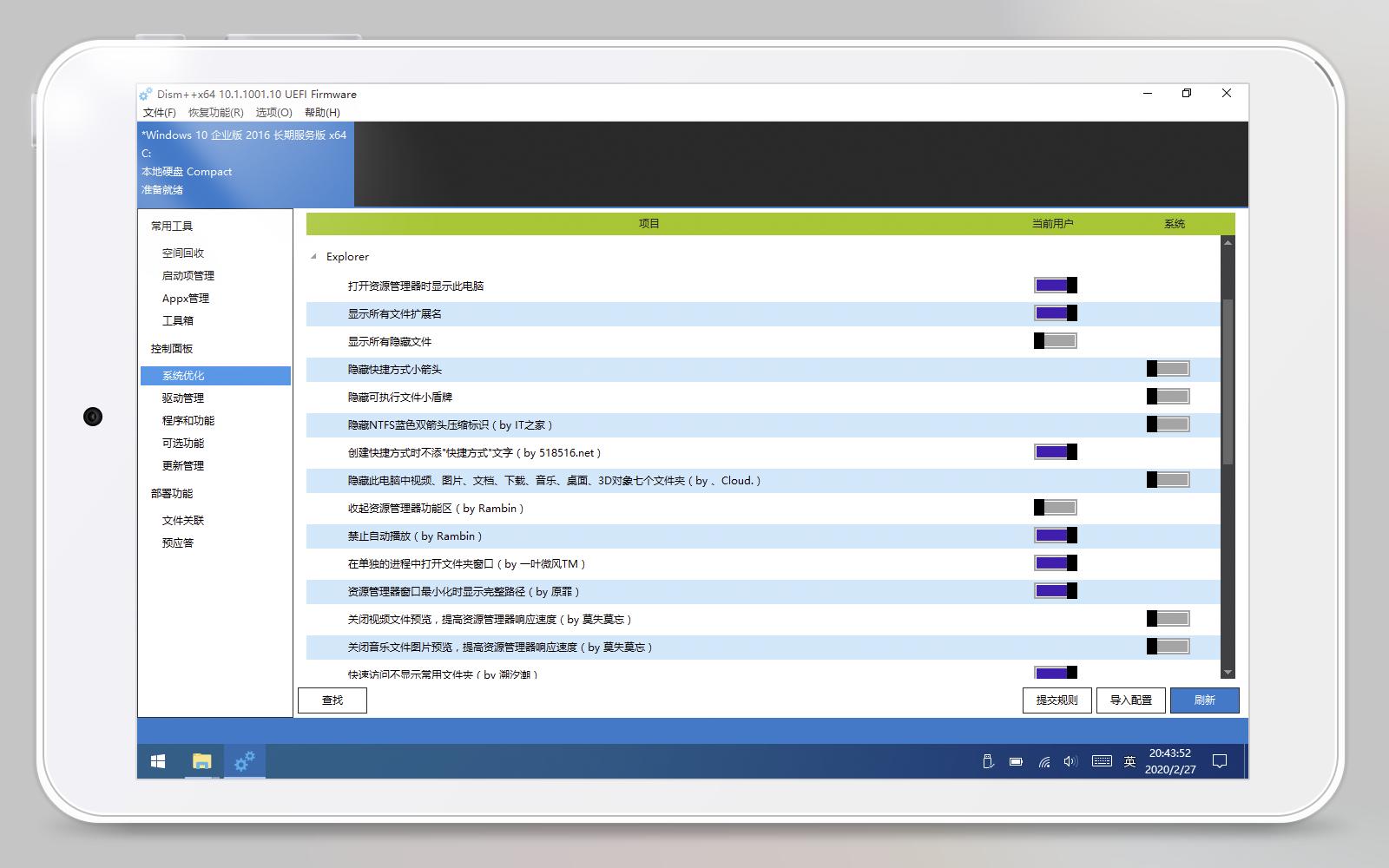Enable 显示所有隐藏文件 switch
This screenshot has height=868, width=1389.
[1056, 340]
